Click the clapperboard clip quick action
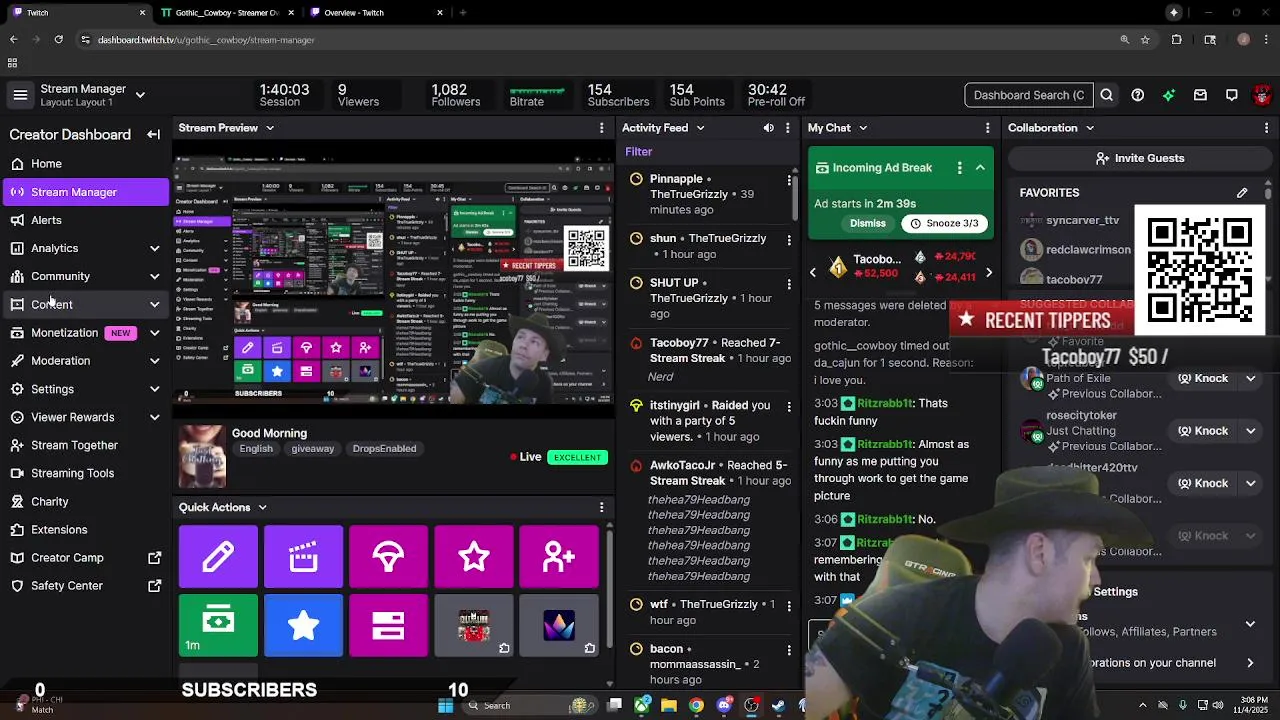1280x720 pixels. click(x=303, y=556)
